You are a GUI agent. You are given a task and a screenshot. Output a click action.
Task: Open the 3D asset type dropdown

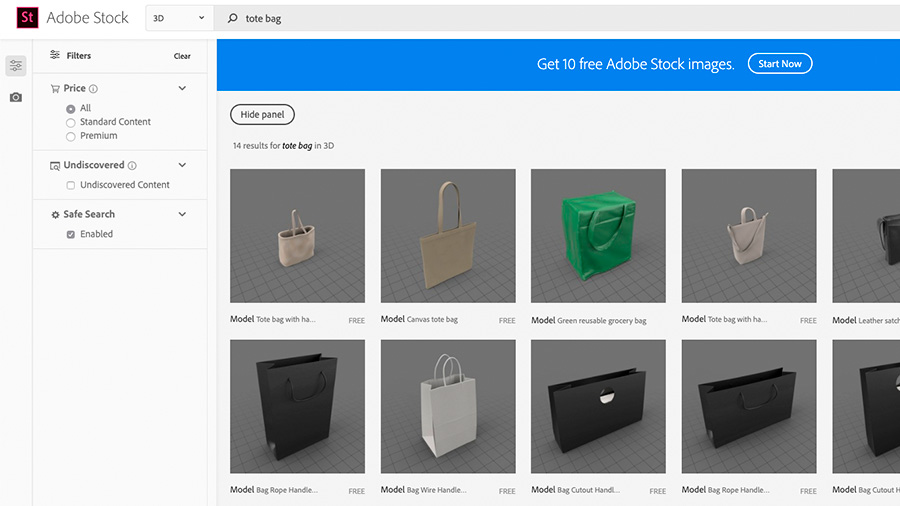179,18
